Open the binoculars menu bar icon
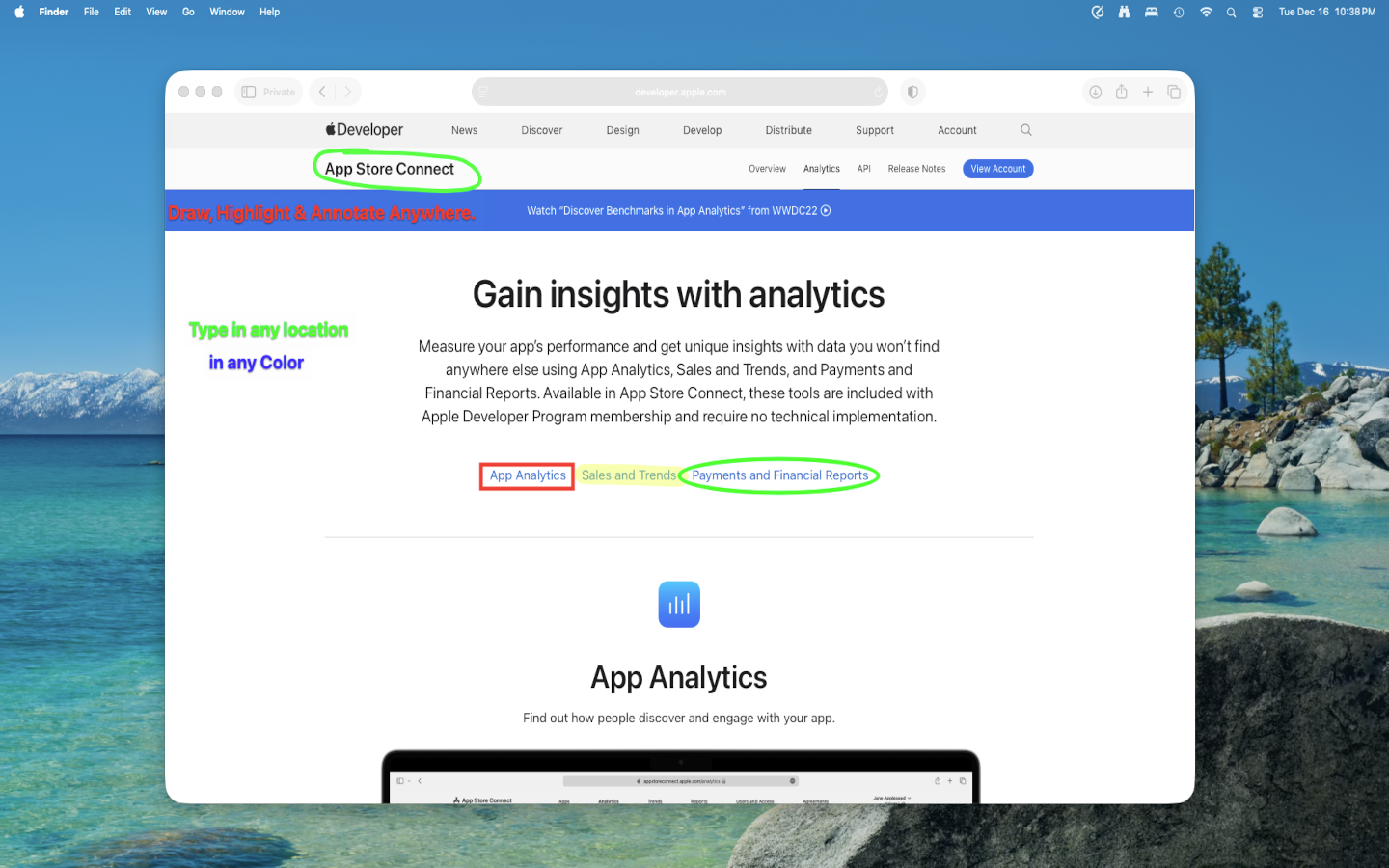Screen dimensions: 1389x868 click(x=1124, y=12)
